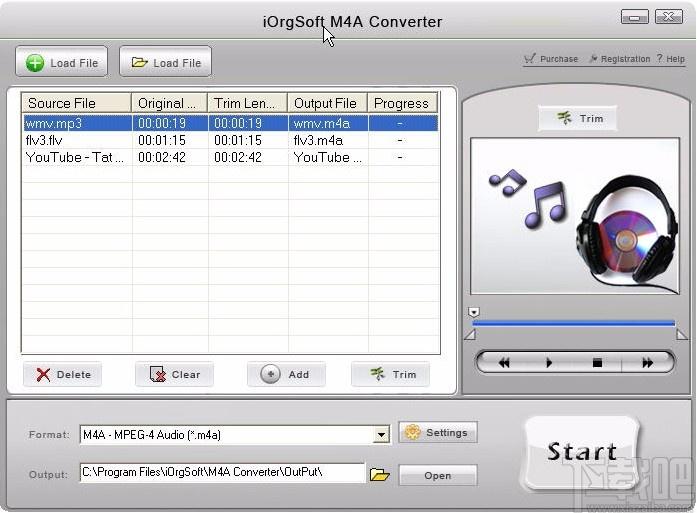Click the Add button below the file list
Viewport: 697px width, 513px height.
coord(286,374)
